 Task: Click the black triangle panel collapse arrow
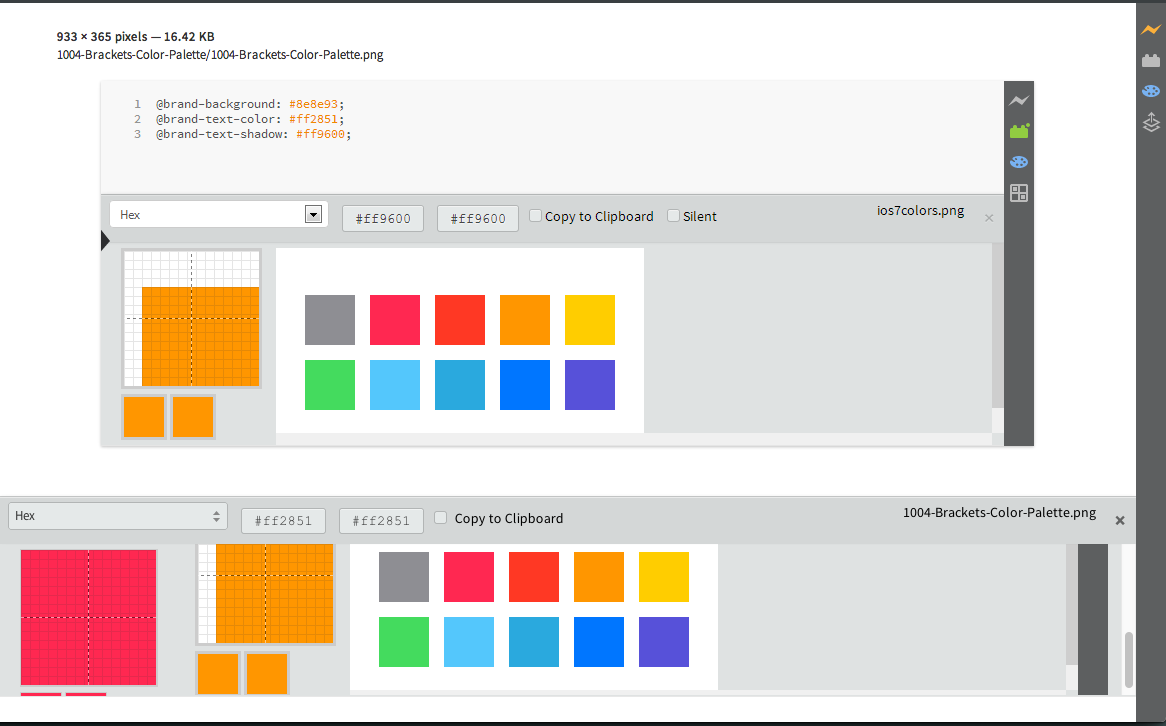pos(104,240)
